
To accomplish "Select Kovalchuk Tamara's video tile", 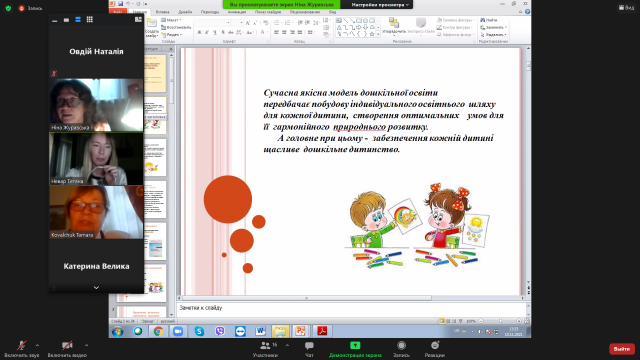I will pos(96,212).
